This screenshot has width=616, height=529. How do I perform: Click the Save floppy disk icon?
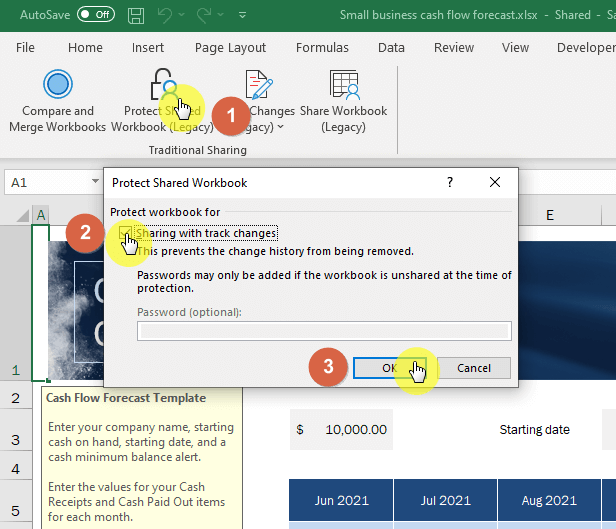click(x=136, y=15)
